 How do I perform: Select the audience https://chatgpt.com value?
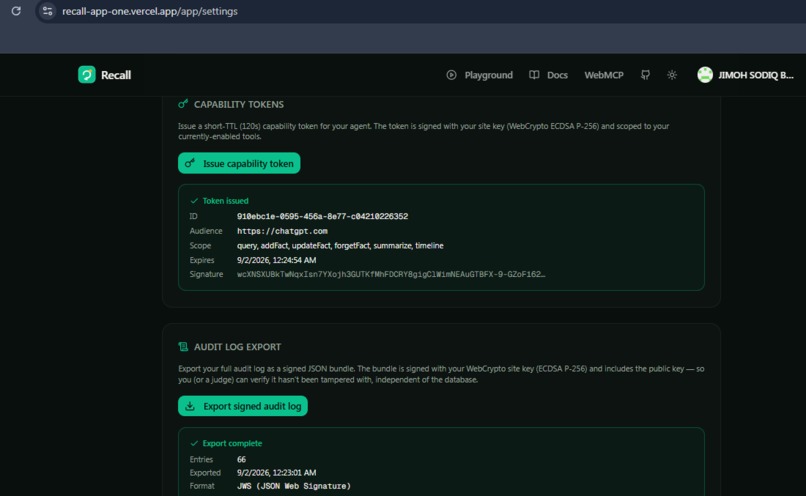[x=282, y=231]
